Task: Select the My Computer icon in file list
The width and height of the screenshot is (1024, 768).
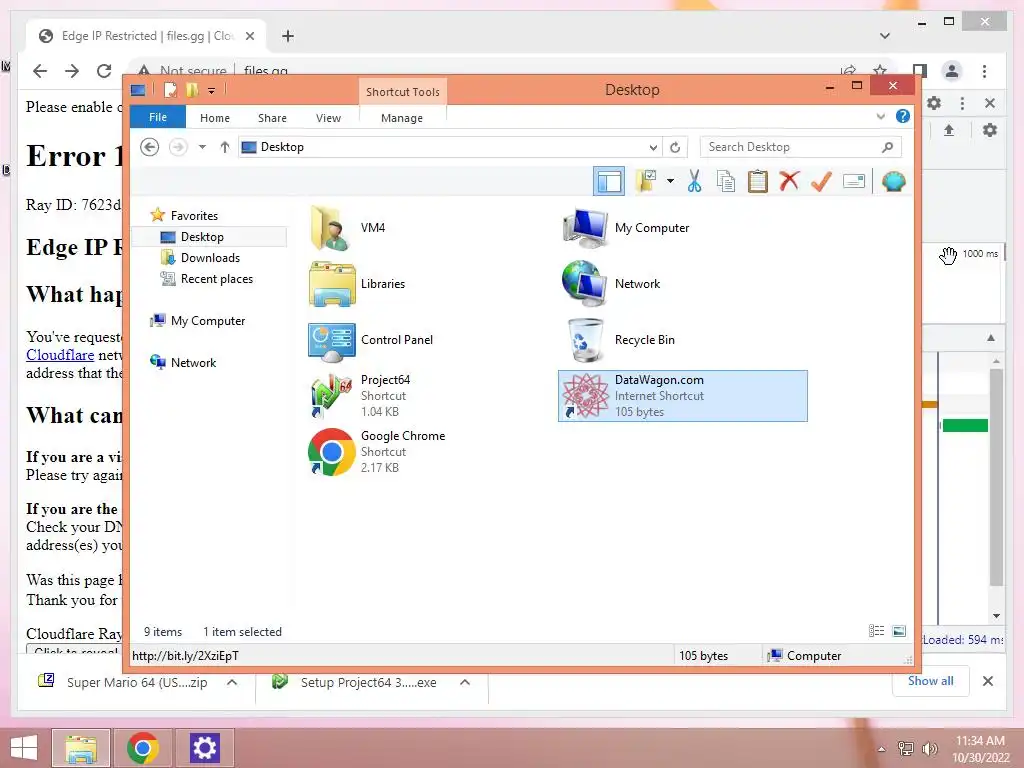Action: 586,228
